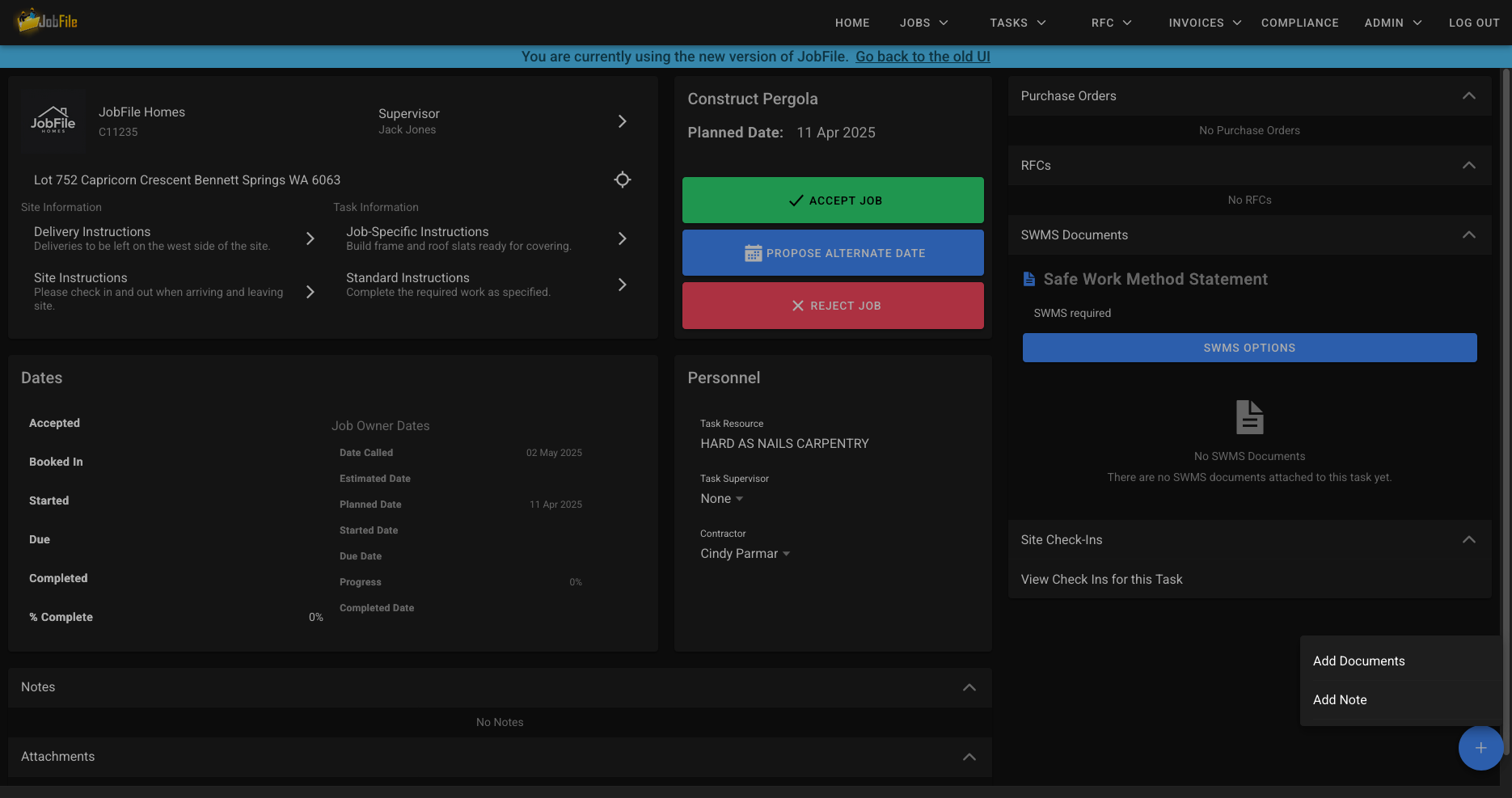Click the 'No Purchase Orders' message
This screenshot has width=1512, height=798.
tap(1249, 130)
